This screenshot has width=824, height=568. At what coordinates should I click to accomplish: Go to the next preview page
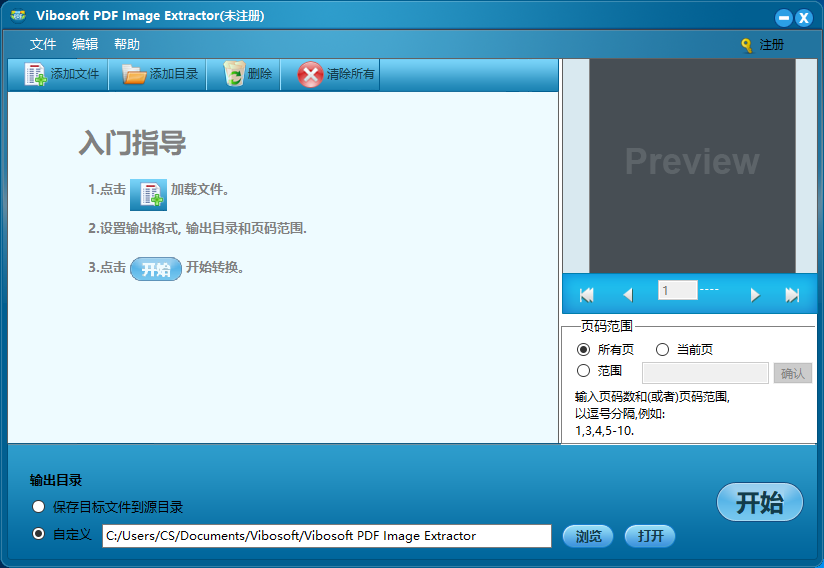click(x=755, y=295)
